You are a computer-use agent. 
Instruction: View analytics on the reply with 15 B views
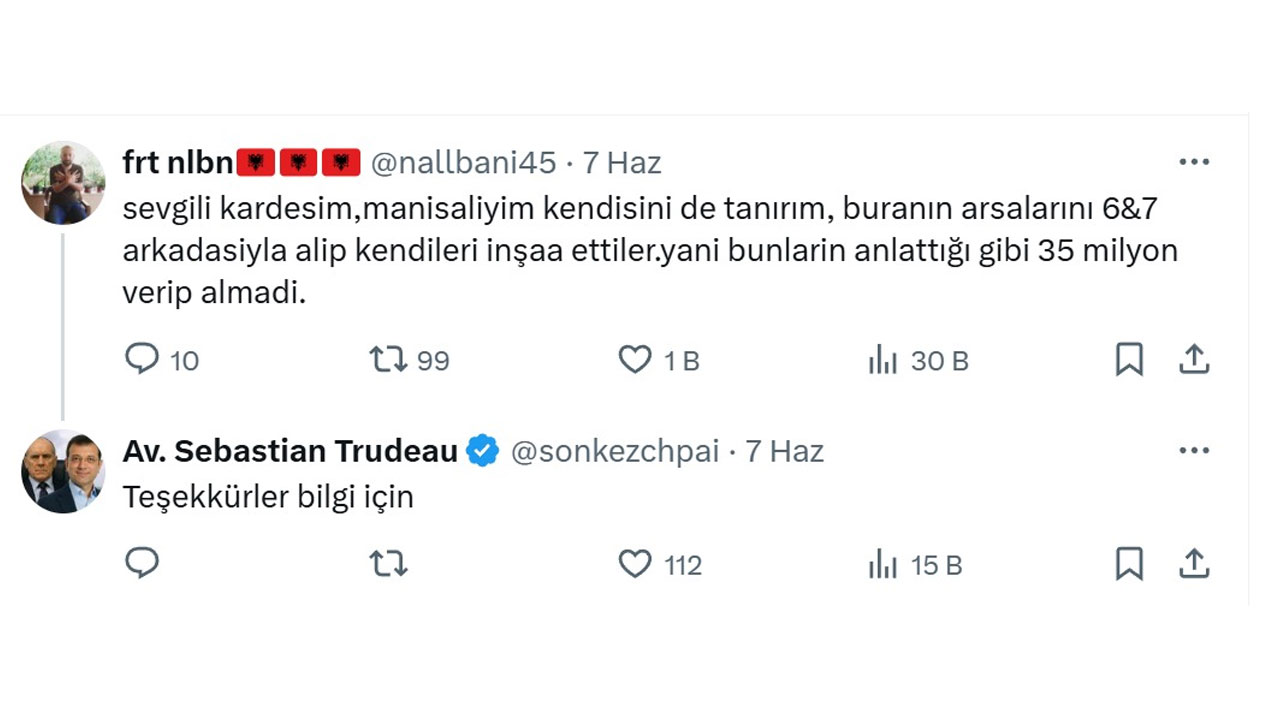884,563
